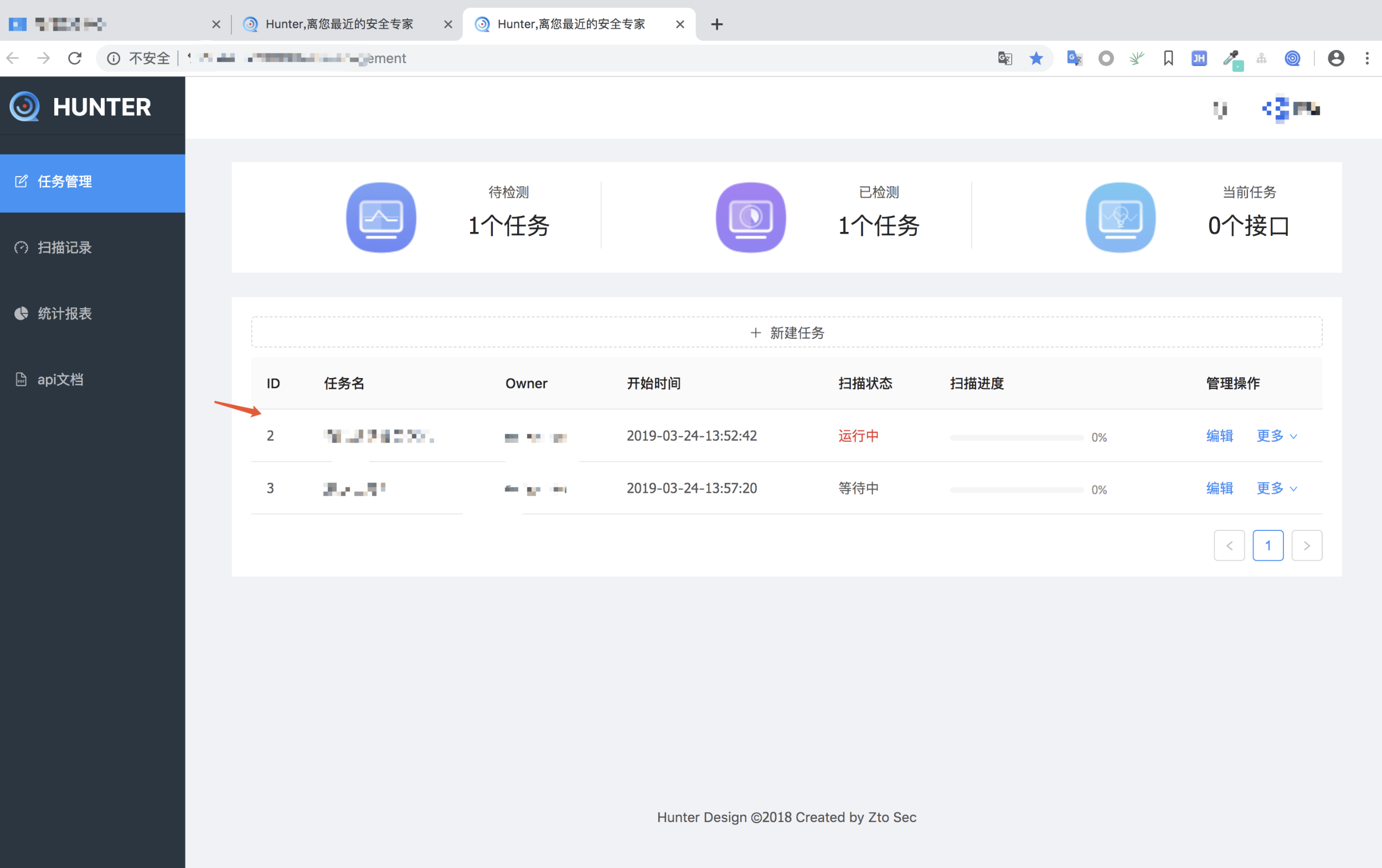
Task: Click the browser back arrow
Action: (13, 58)
